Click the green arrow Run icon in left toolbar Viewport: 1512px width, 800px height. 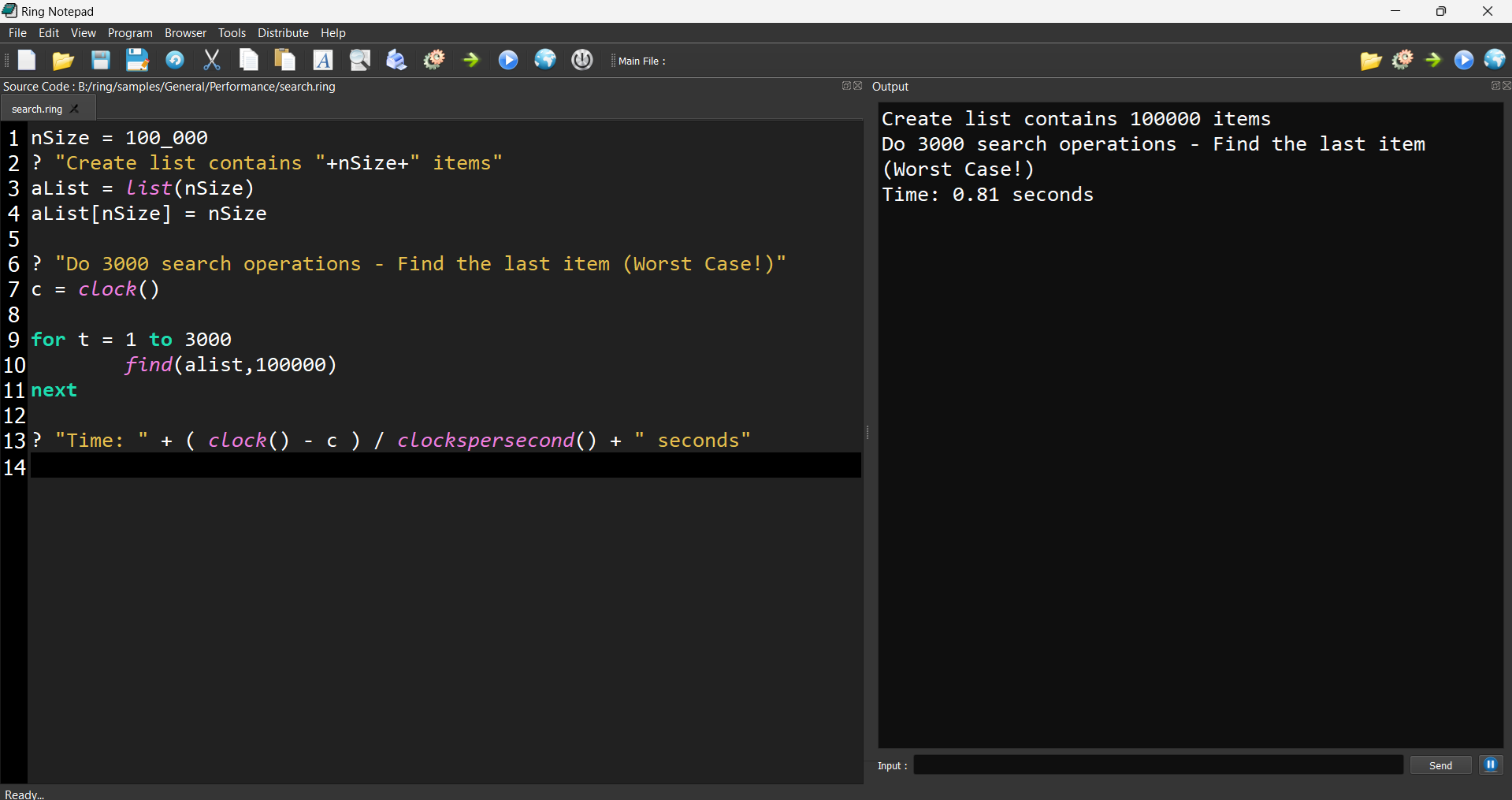[x=471, y=60]
